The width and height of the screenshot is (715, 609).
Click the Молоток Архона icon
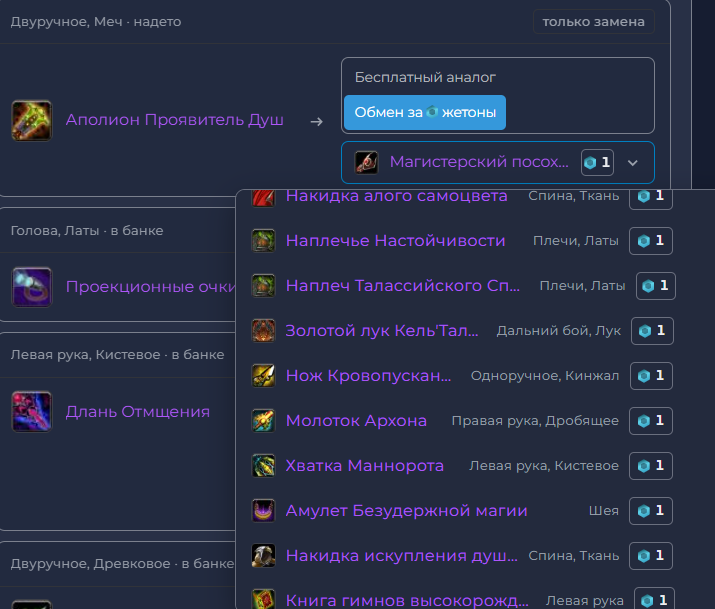[x=264, y=421]
